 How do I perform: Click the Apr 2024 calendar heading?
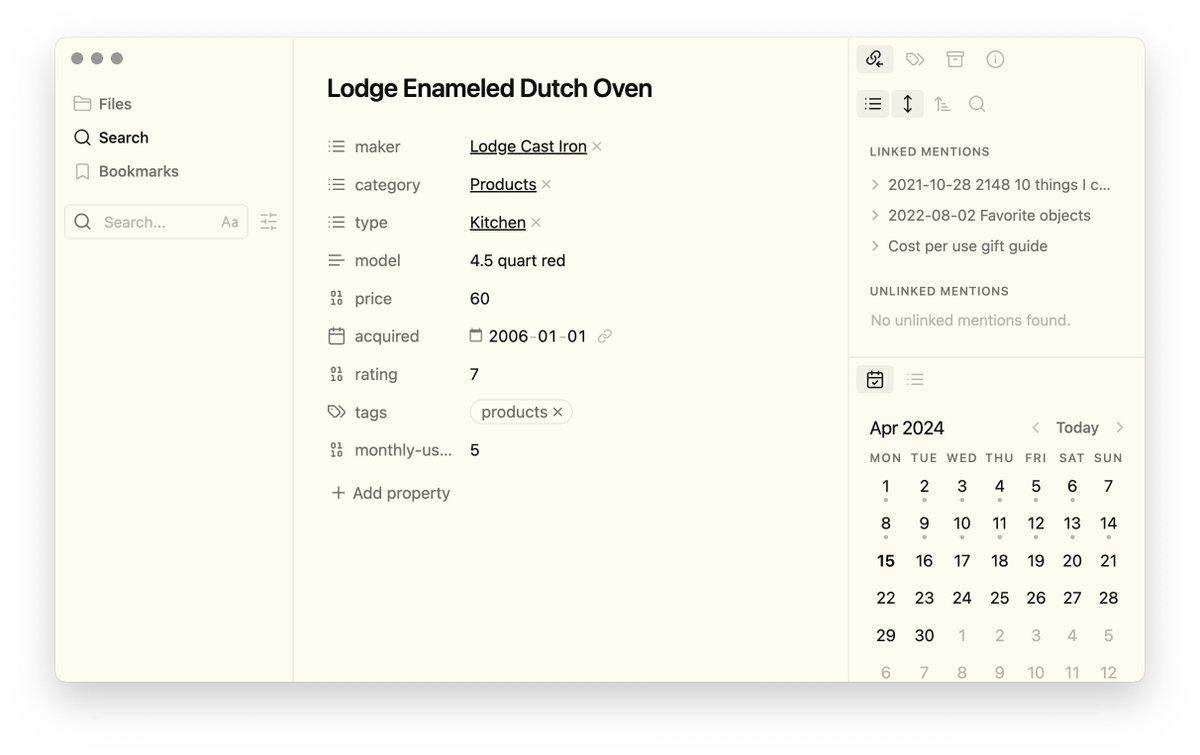(907, 428)
